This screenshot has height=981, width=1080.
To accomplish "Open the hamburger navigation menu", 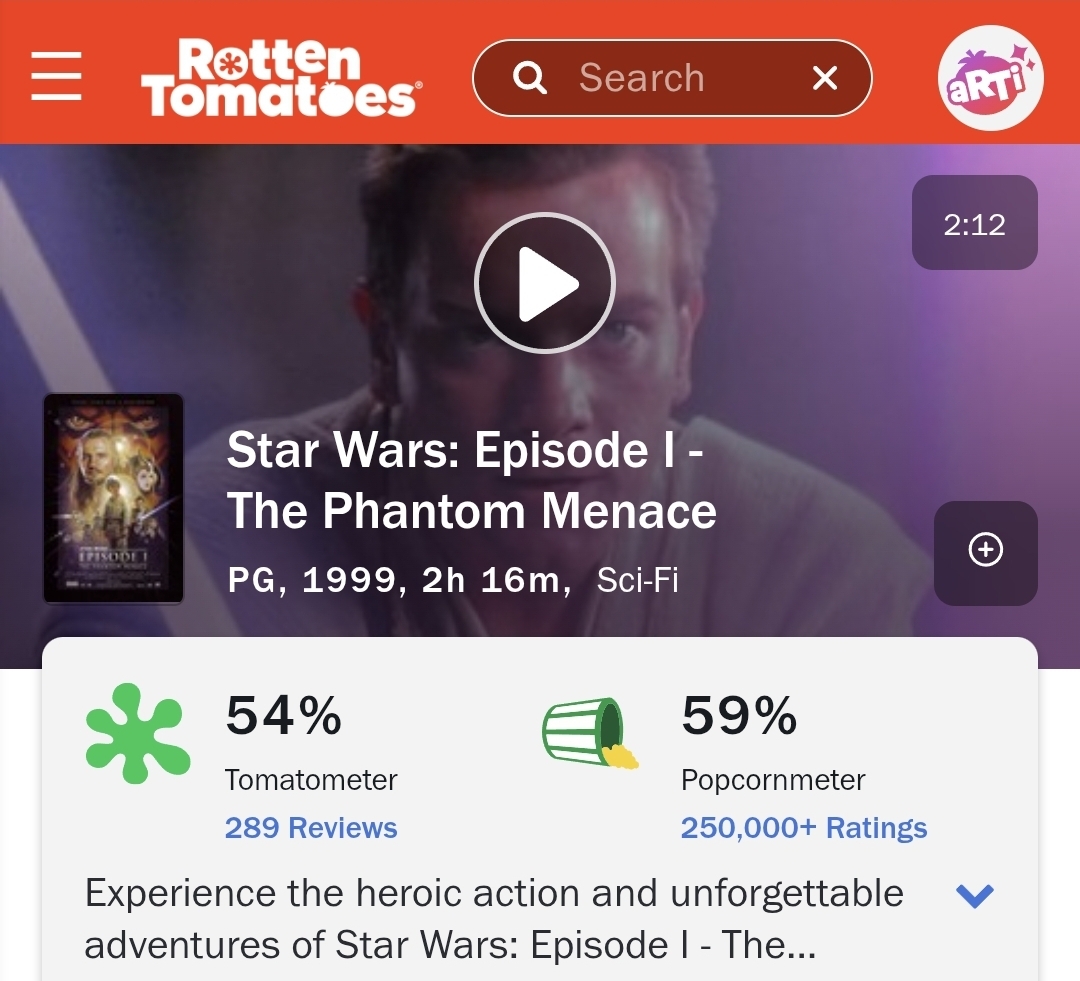I will [x=56, y=77].
